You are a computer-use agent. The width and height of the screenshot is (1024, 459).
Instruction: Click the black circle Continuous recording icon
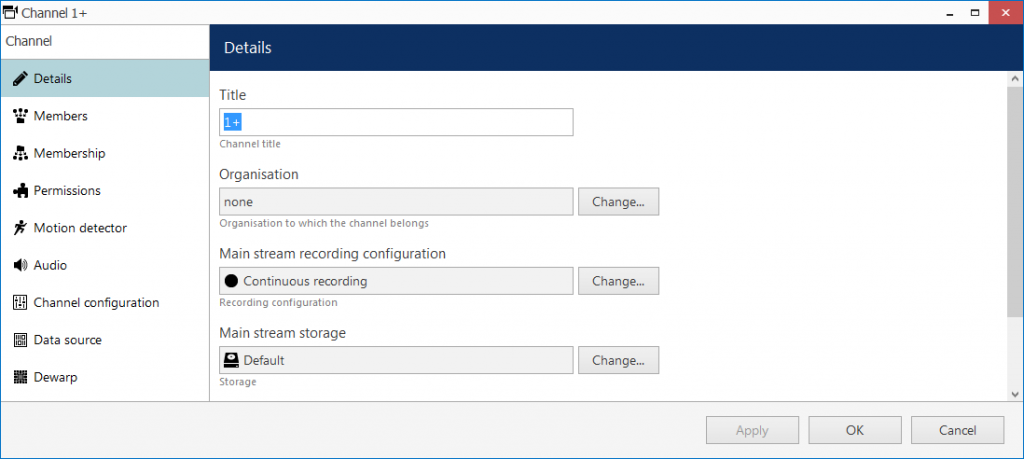[231, 281]
